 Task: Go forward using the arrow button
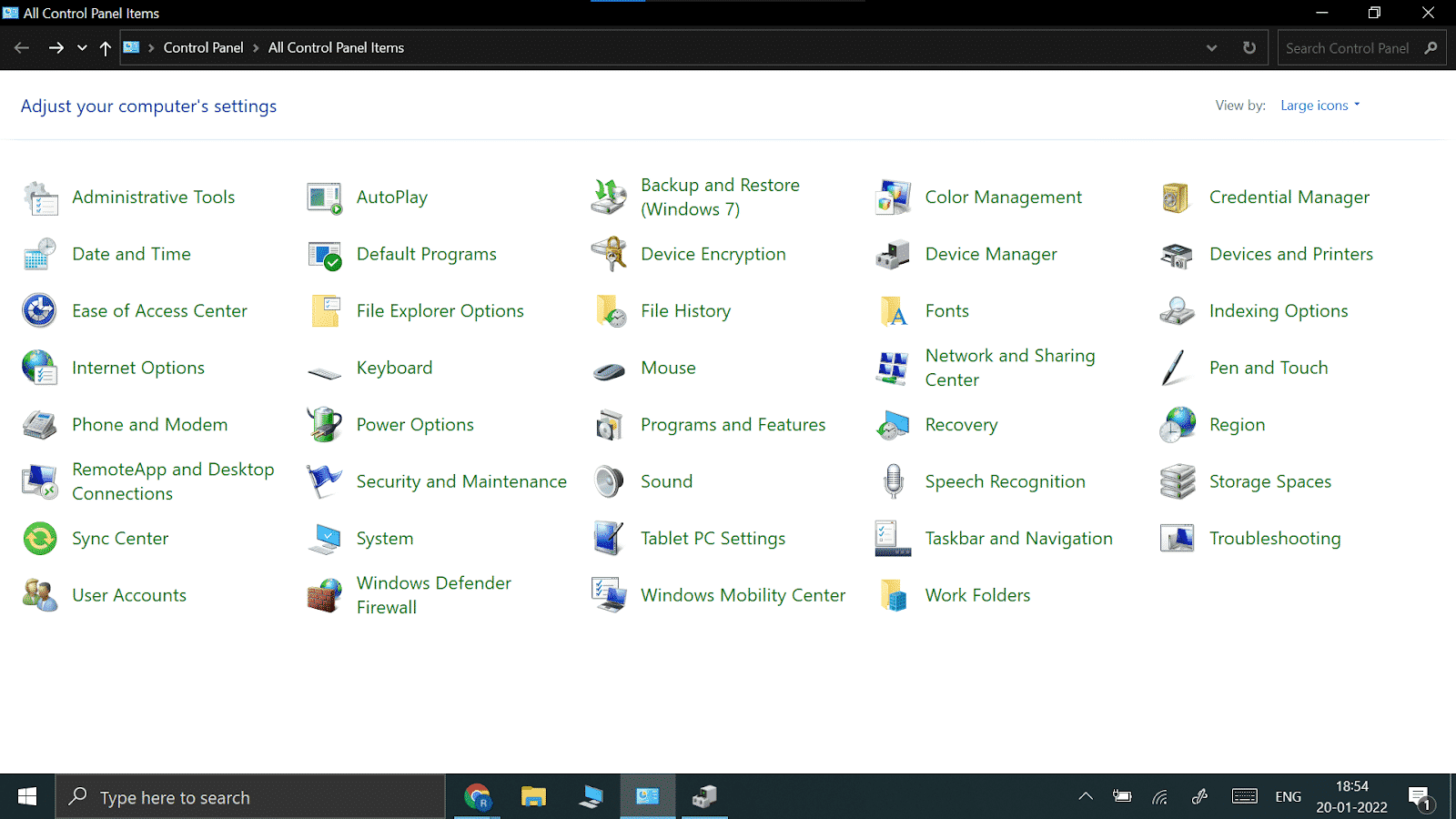pyautogui.click(x=56, y=48)
